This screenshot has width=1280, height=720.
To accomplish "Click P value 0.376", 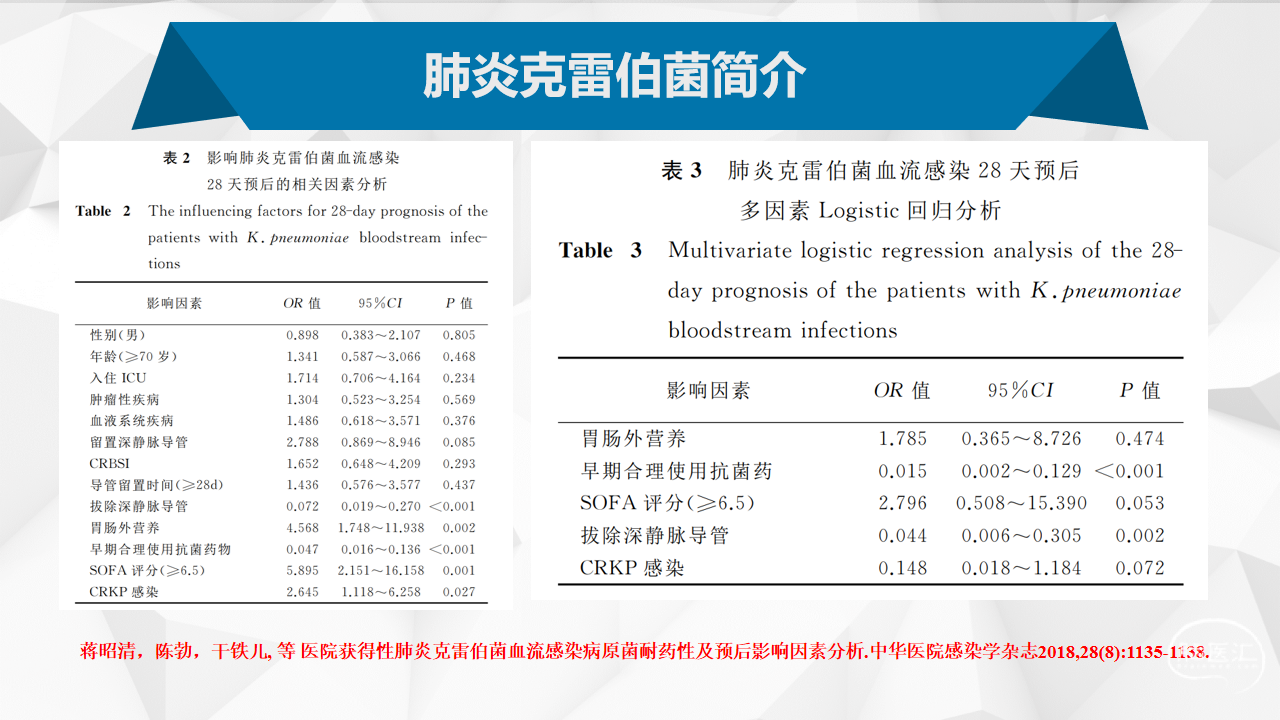I will pos(459,421).
